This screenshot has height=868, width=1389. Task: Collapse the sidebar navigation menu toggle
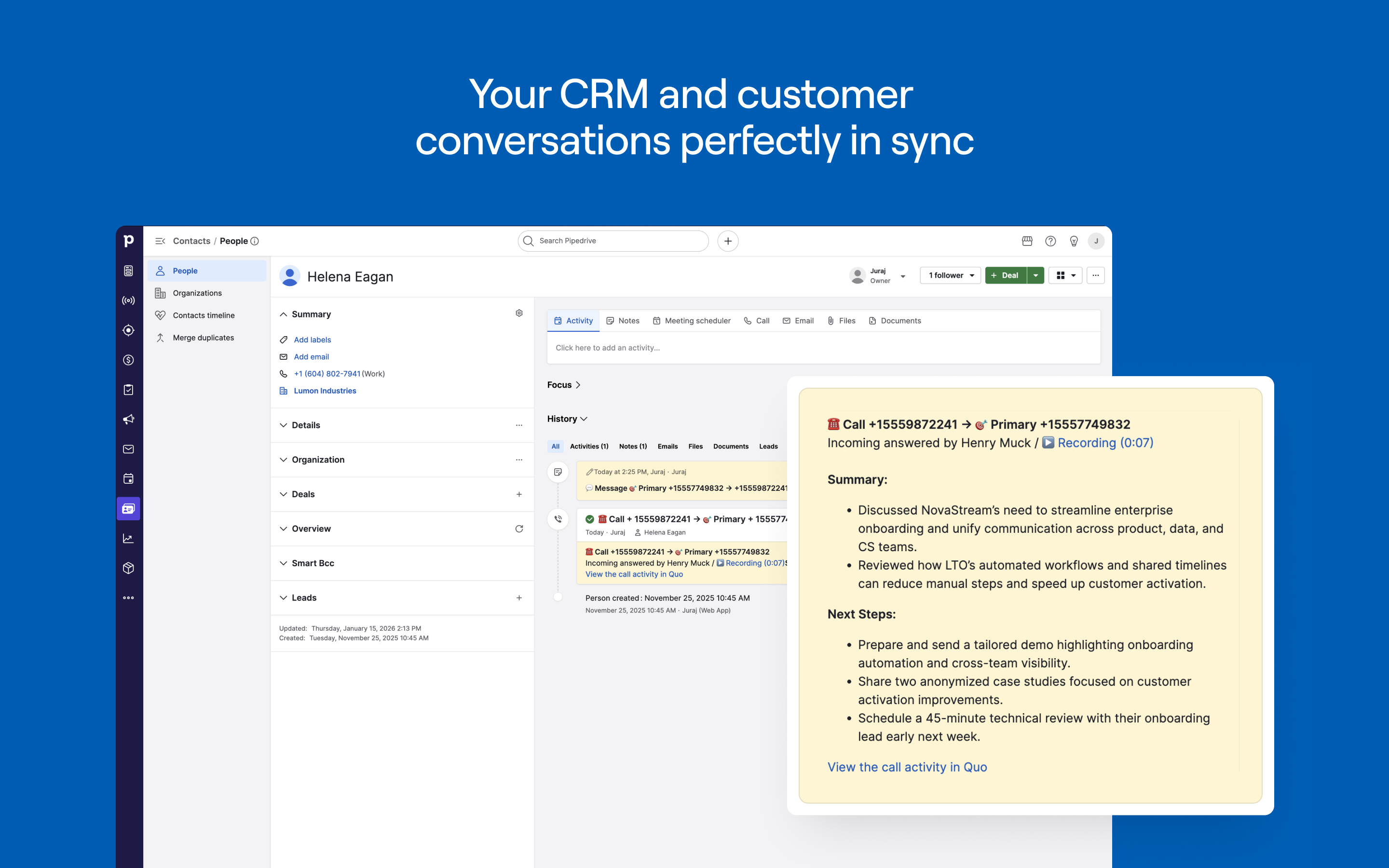[160, 241]
